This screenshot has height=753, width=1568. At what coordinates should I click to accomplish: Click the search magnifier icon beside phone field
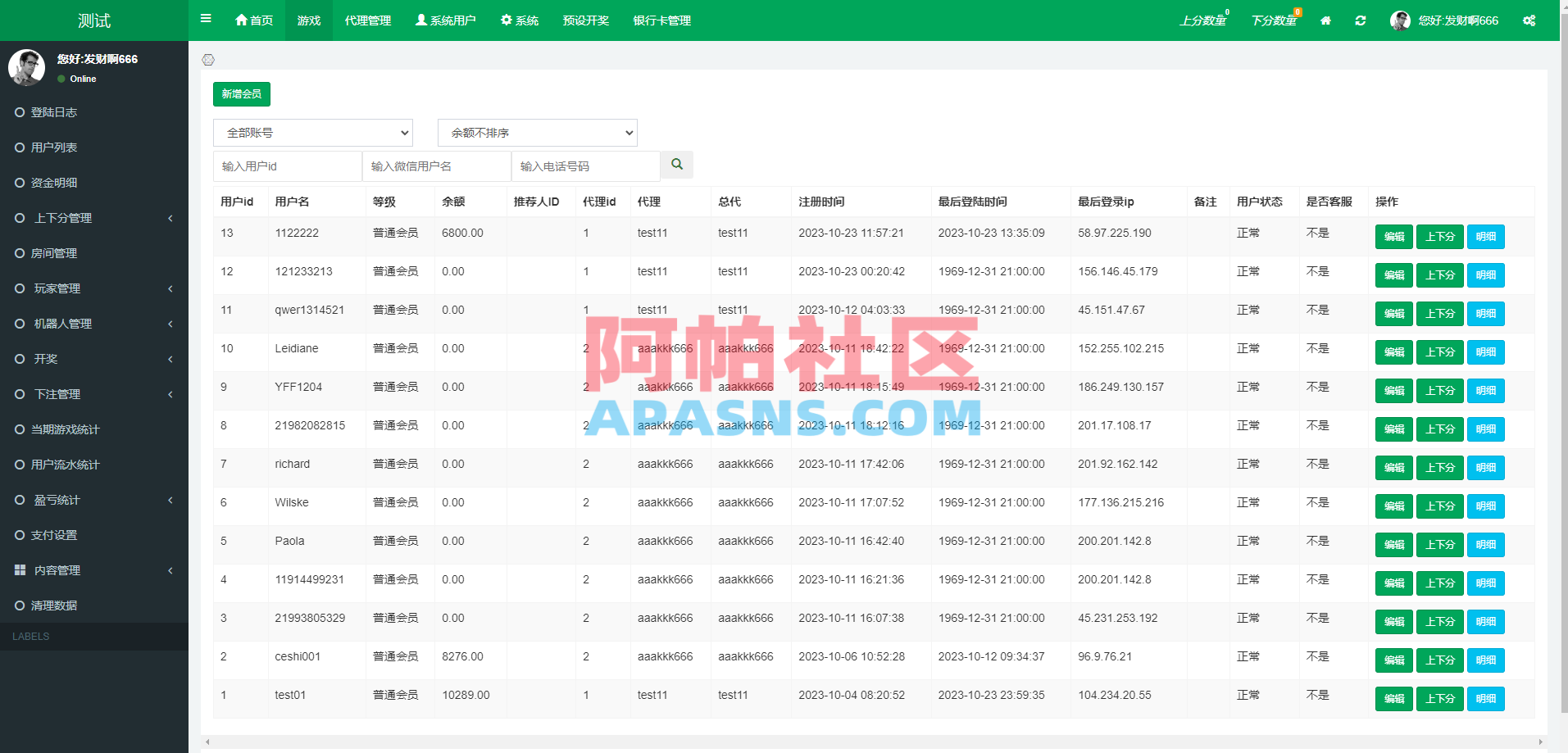pos(676,165)
